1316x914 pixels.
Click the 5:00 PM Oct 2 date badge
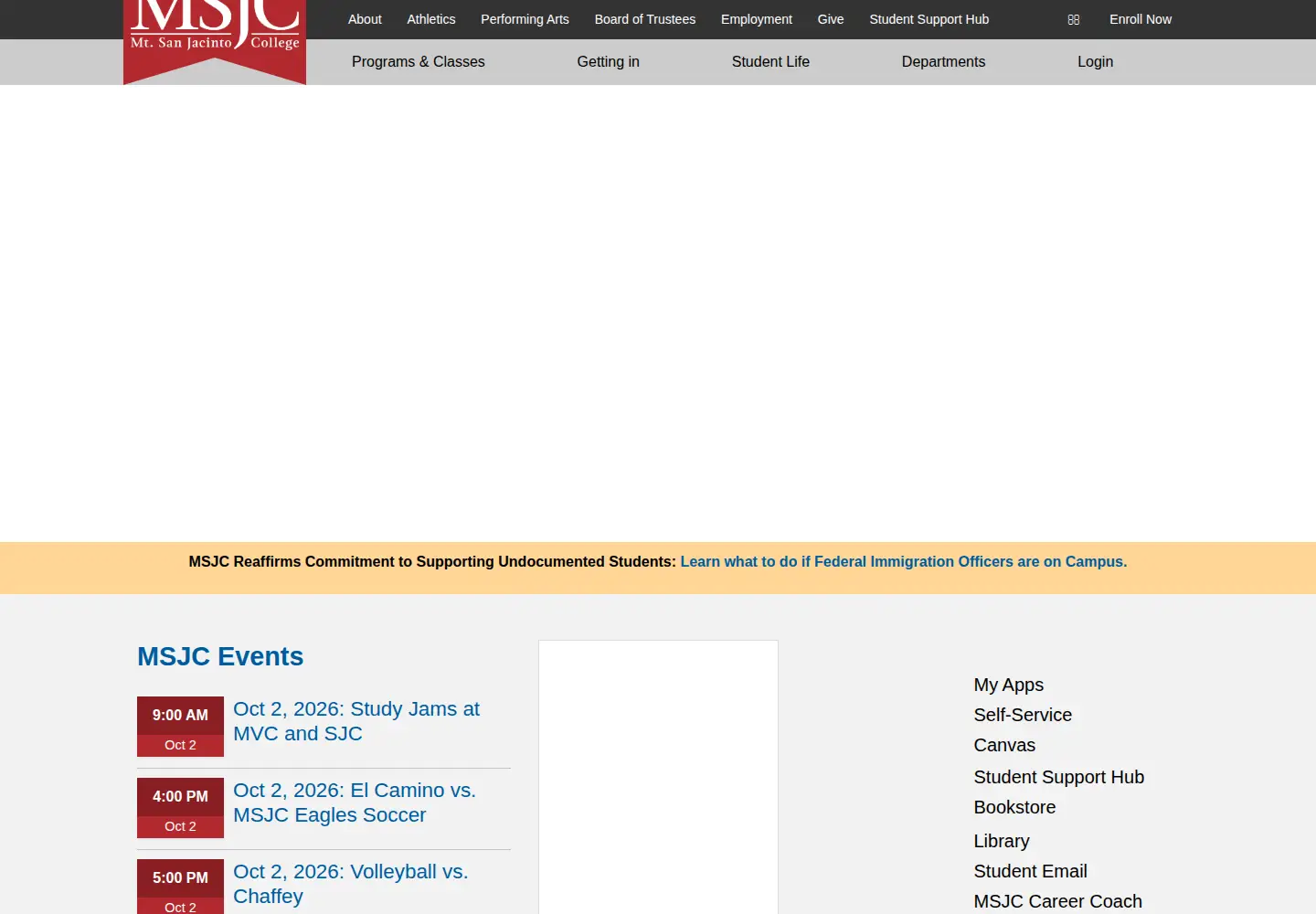[x=180, y=887]
